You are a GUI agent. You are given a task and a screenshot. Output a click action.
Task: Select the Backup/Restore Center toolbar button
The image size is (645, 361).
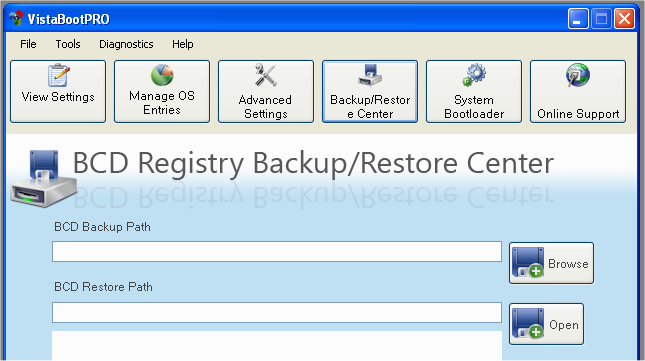click(x=370, y=91)
